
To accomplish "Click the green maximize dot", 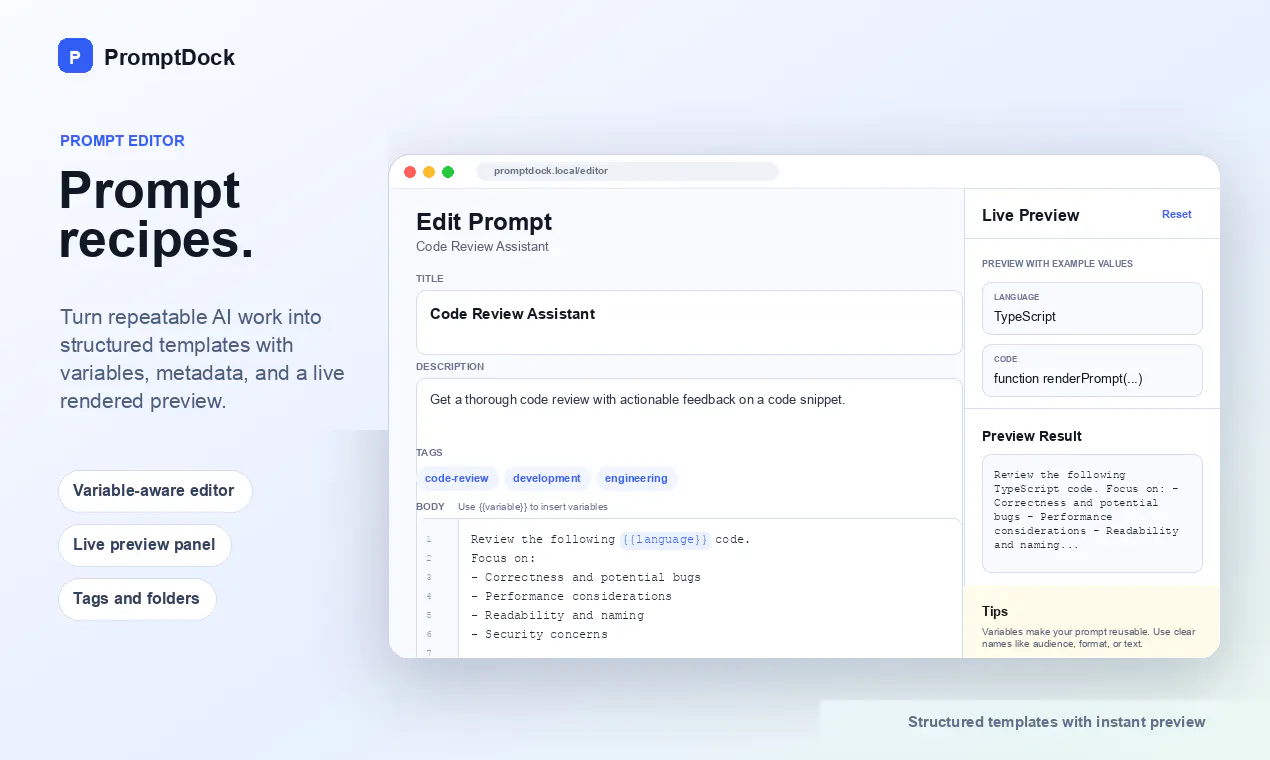I will coord(448,172).
